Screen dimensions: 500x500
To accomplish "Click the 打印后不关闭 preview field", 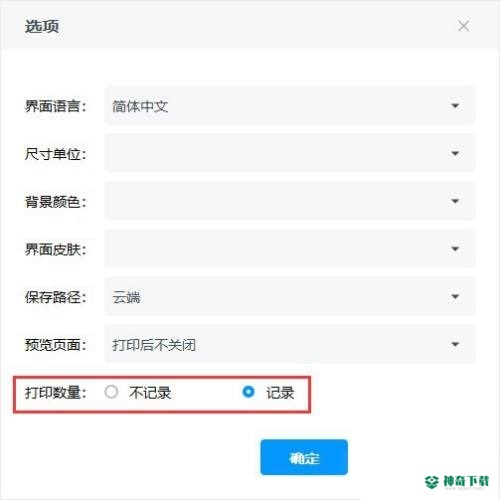I will (289, 344).
